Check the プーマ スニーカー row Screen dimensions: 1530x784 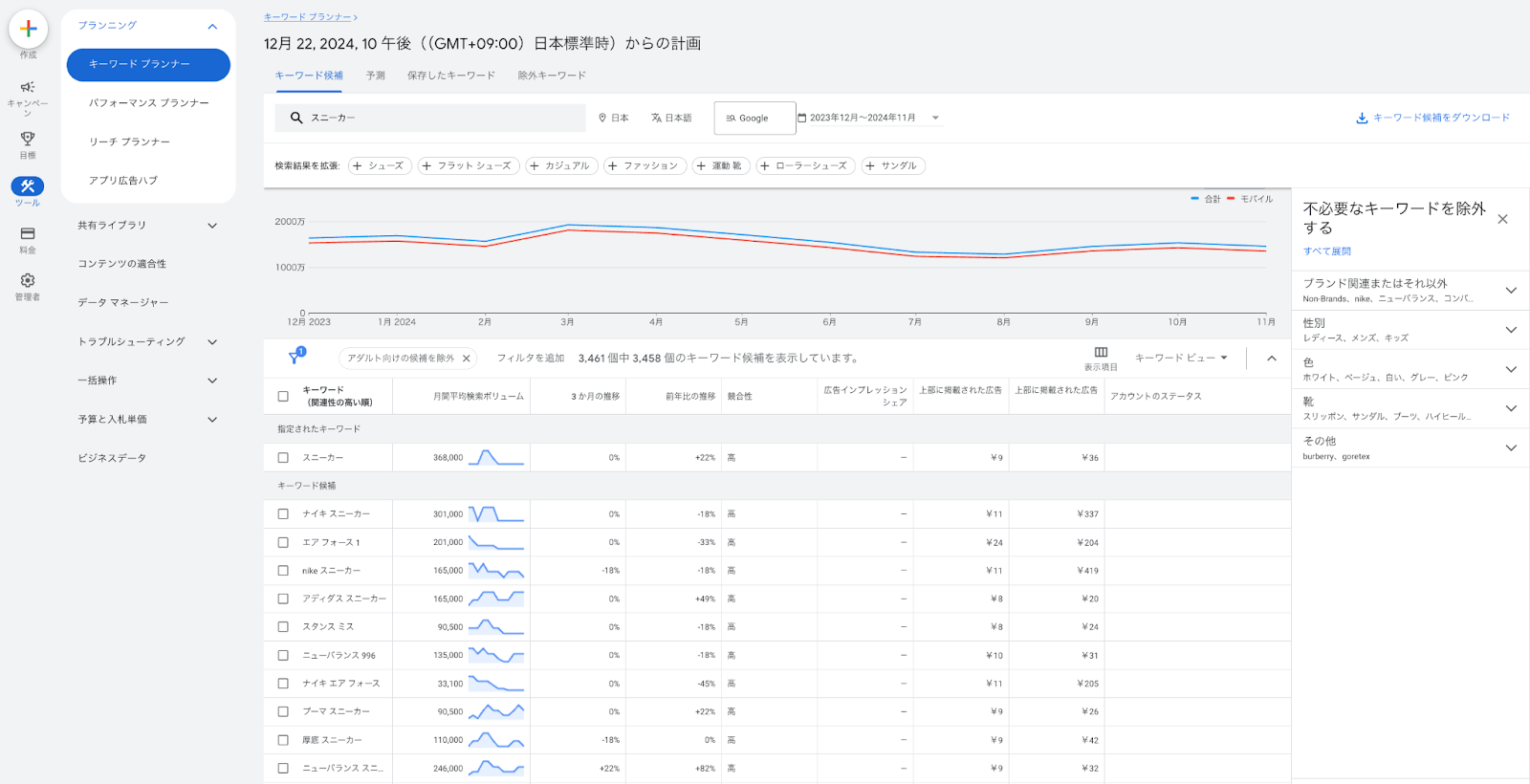(283, 711)
